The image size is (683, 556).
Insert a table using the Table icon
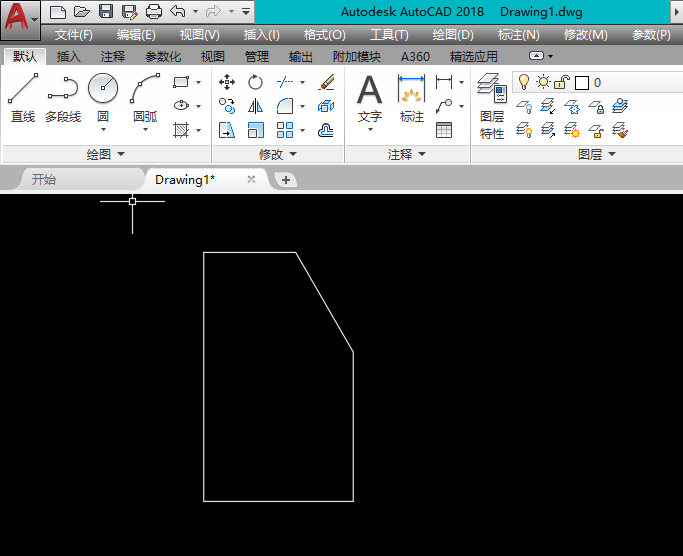coord(444,130)
